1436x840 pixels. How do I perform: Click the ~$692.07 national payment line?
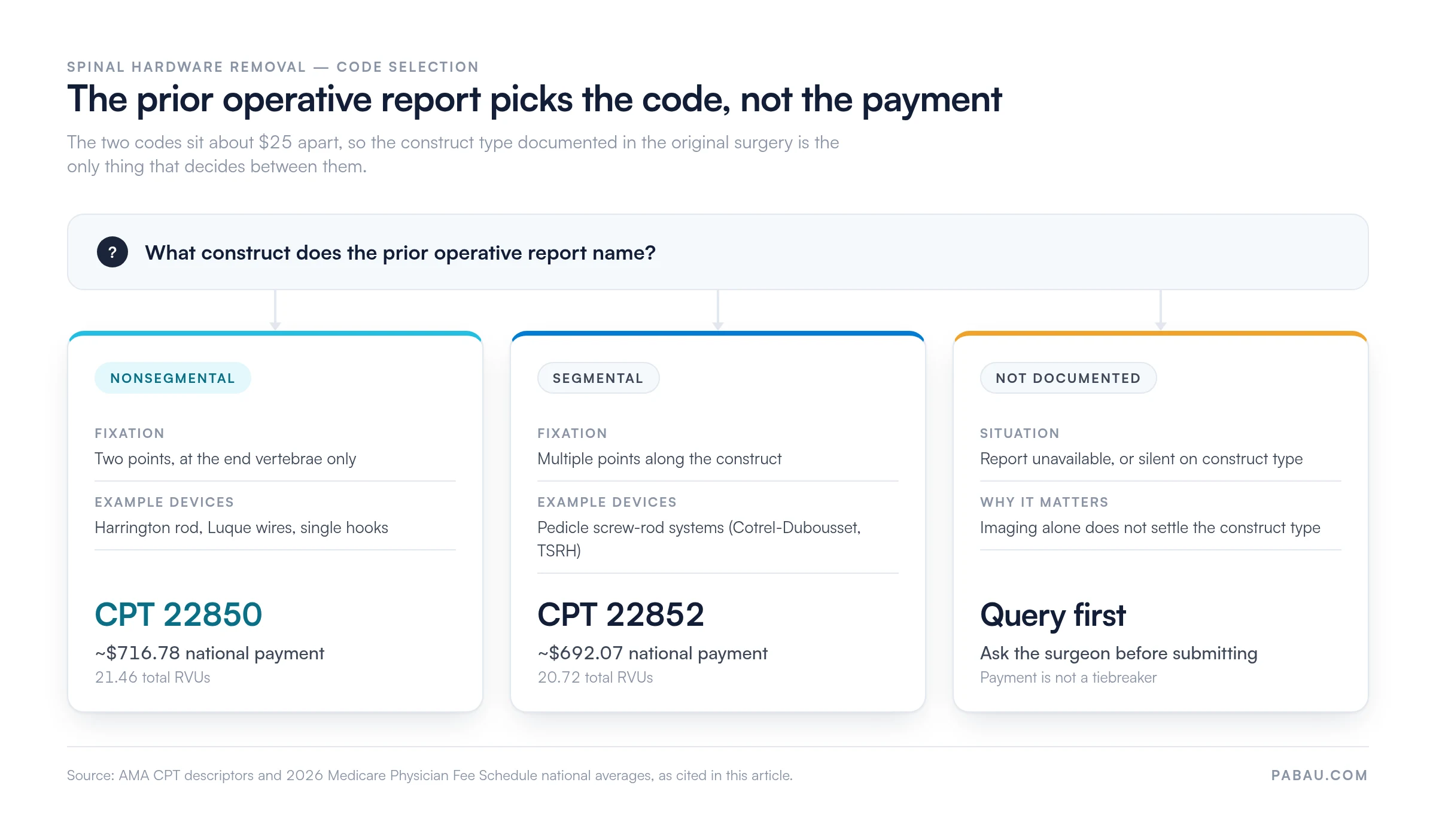(652, 653)
